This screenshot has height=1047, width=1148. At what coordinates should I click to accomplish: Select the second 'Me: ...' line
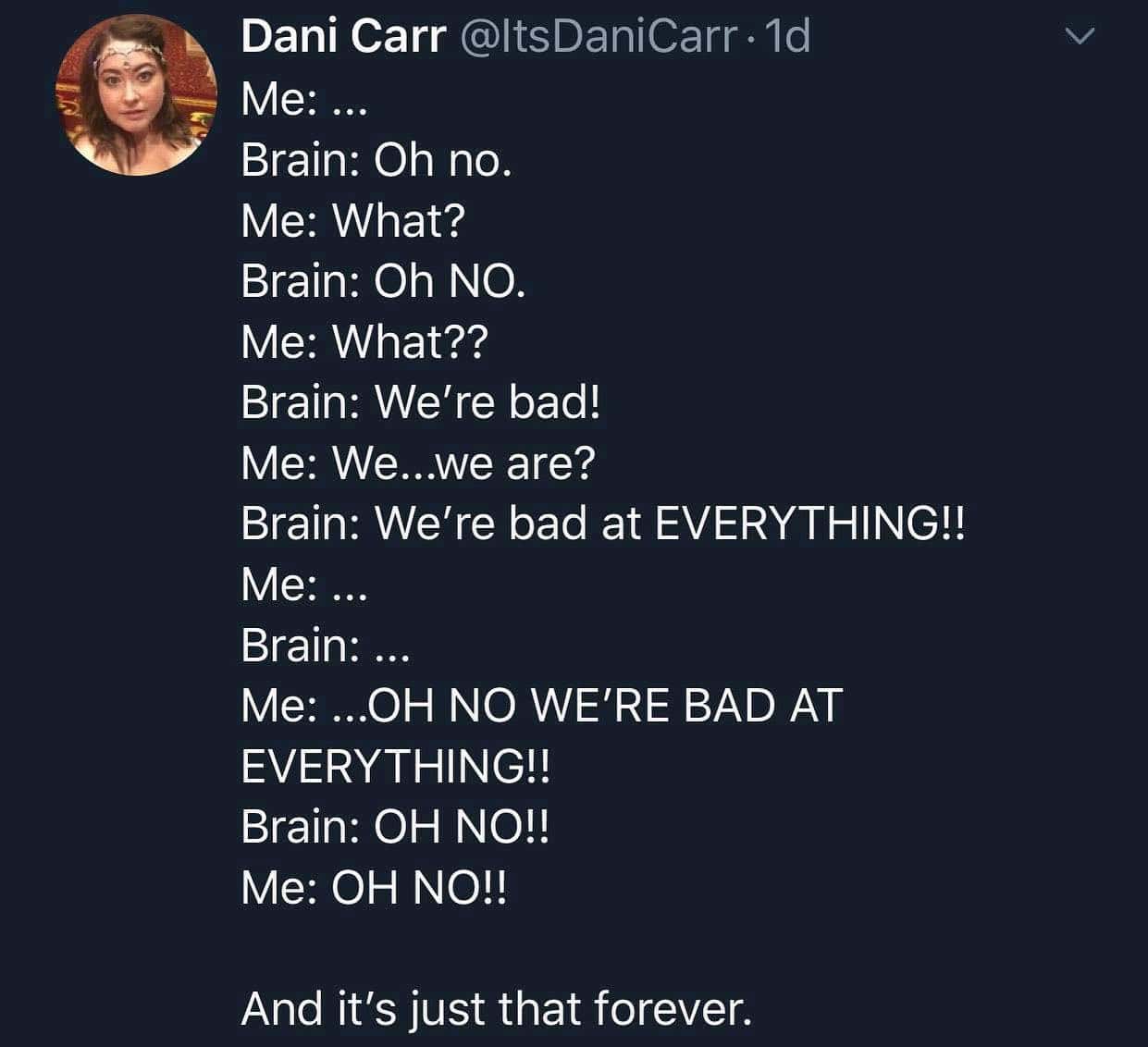[x=304, y=585]
